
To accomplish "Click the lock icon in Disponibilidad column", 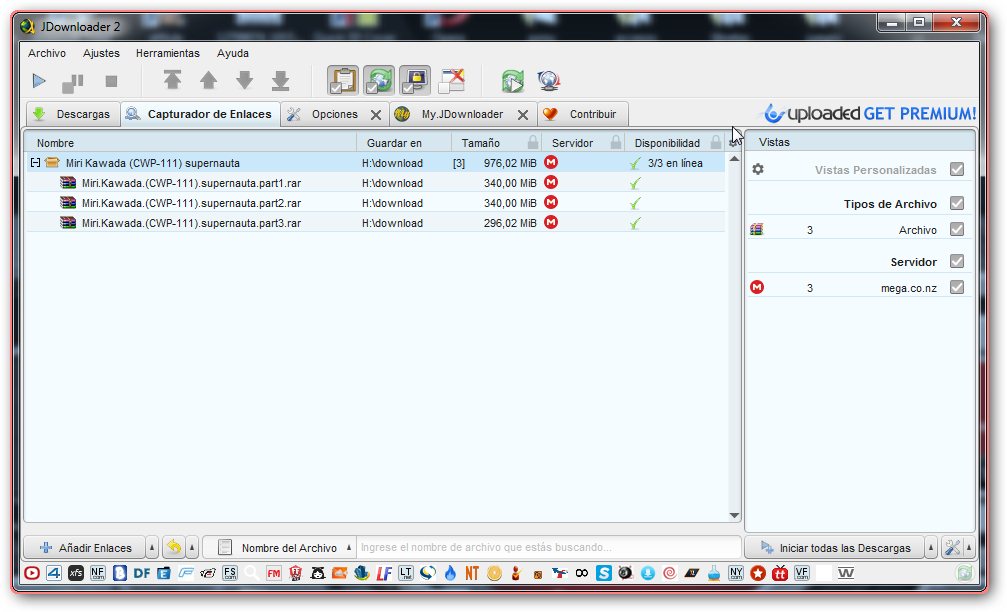I will pyautogui.click(x=716, y=142).
